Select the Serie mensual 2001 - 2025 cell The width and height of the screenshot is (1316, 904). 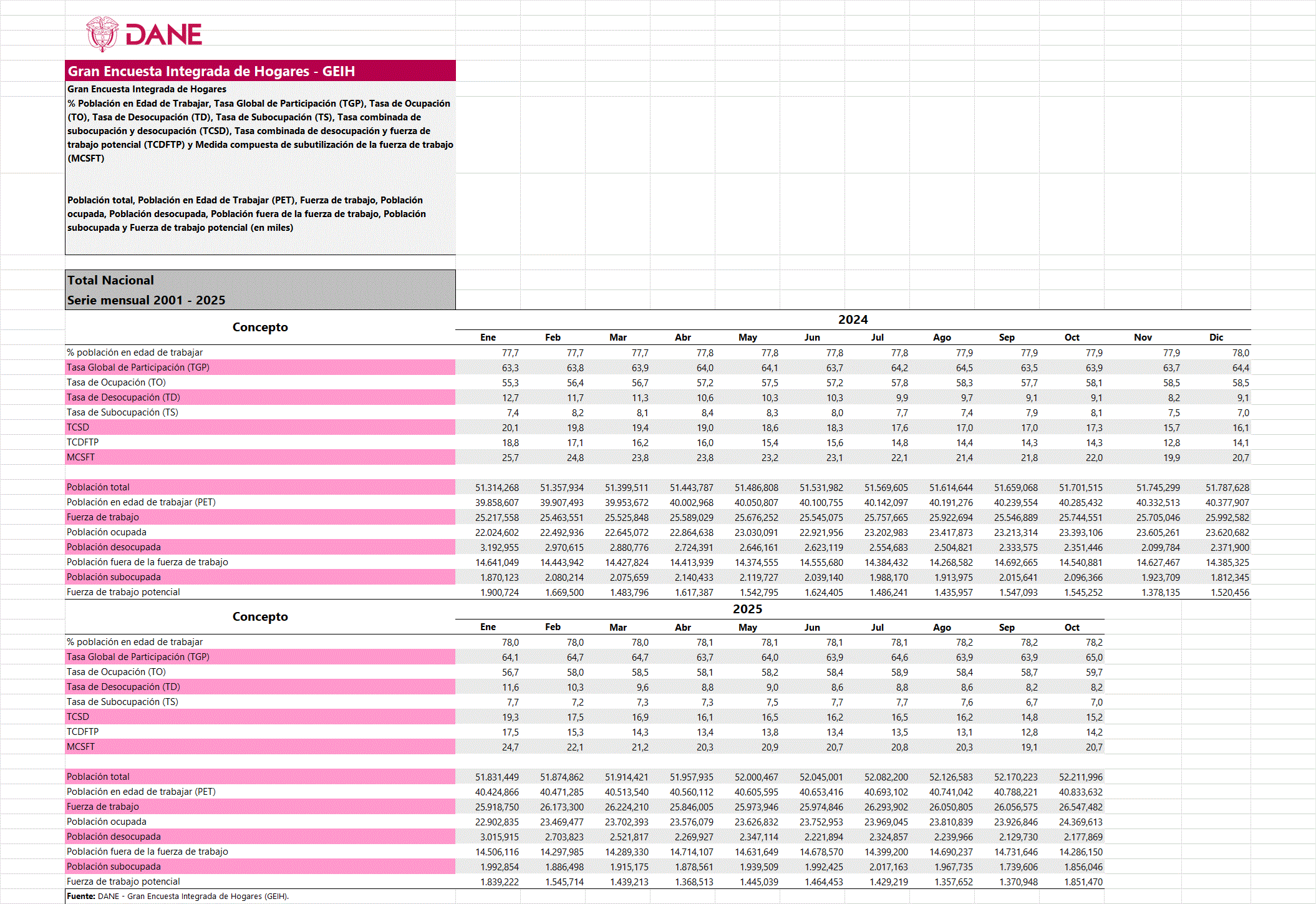click(x=146, y=300)
